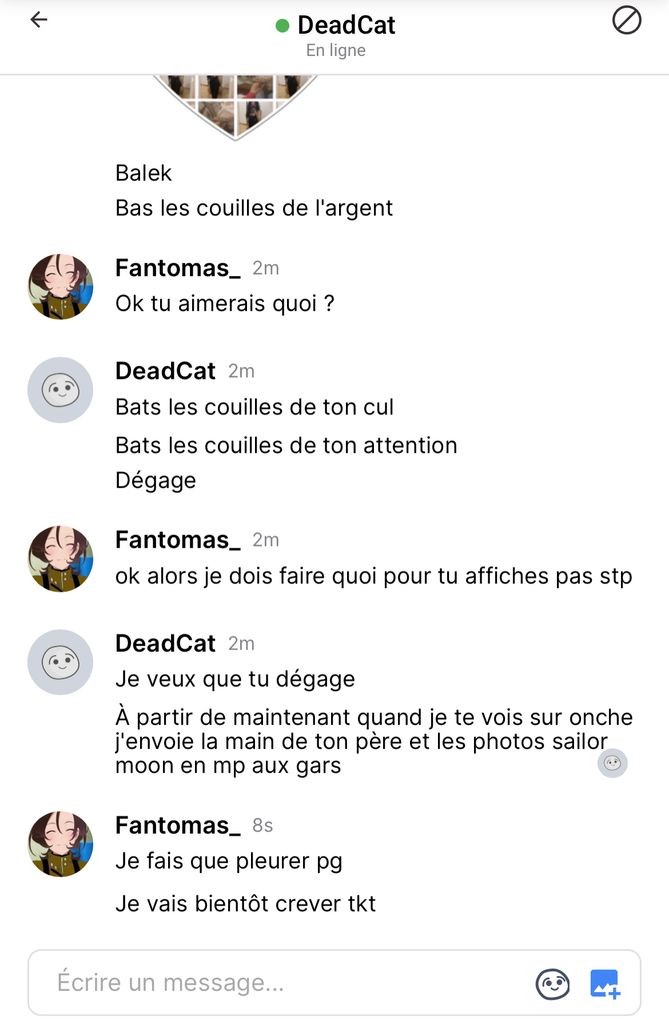669x1024 pixels.
Task: Click DeadCat's avatar beside 'Bats les couilles de ton cul'
Action: (60, 390)
